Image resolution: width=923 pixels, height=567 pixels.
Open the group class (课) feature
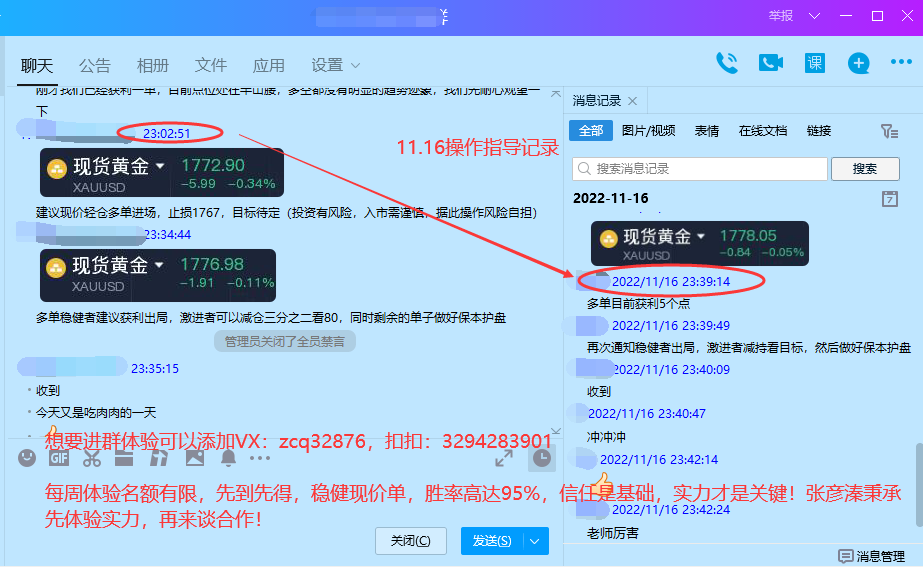[x=815, y=63]
